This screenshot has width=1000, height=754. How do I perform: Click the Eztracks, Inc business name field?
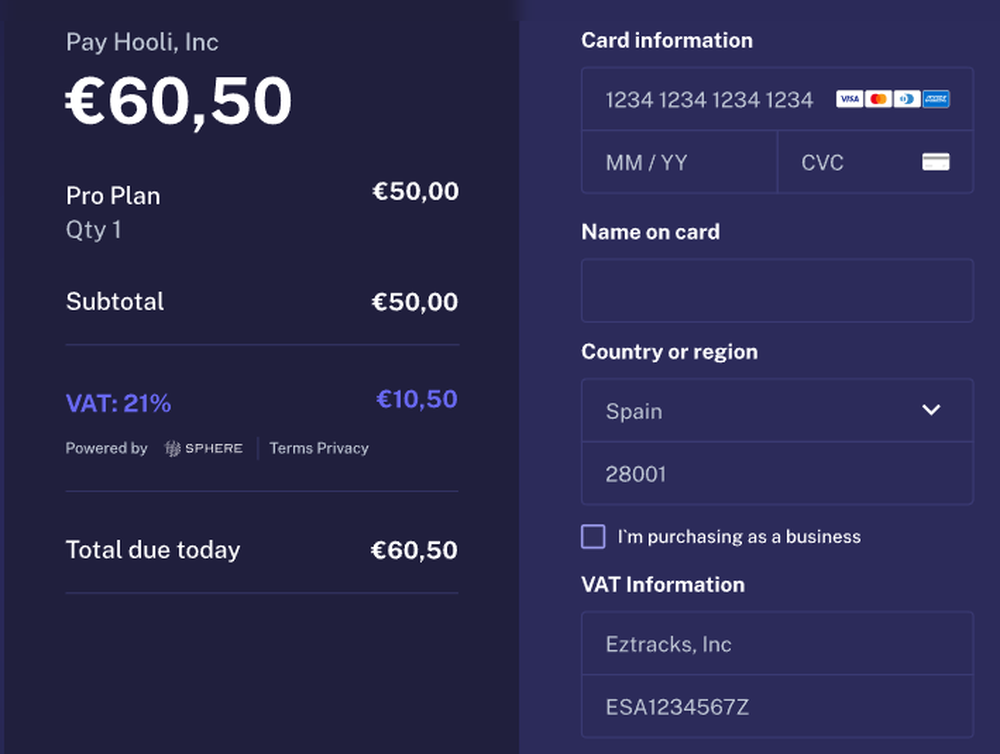point(777,644)
